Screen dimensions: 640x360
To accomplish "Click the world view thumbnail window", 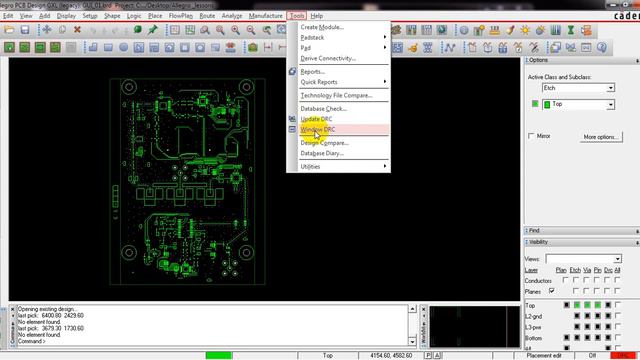I will [474, 327].
